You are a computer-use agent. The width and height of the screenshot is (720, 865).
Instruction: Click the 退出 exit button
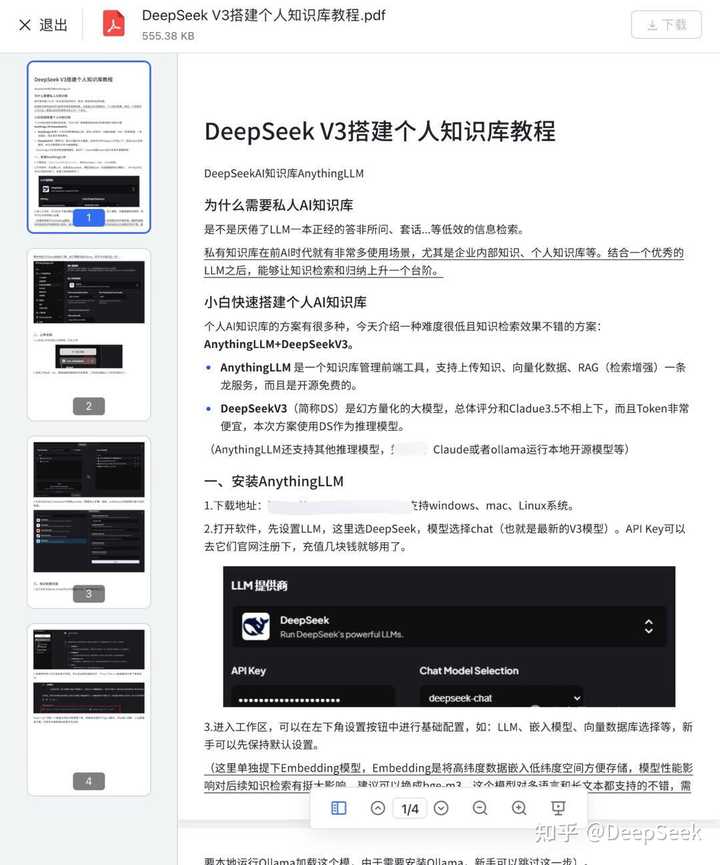tap(43, 25)
